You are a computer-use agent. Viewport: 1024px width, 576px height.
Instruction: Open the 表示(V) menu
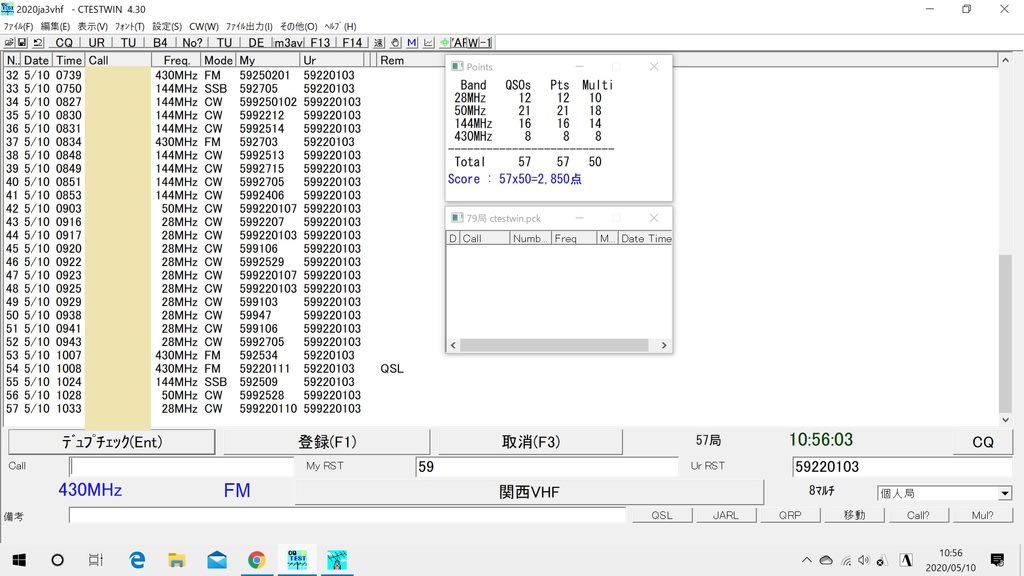point(92,26)
